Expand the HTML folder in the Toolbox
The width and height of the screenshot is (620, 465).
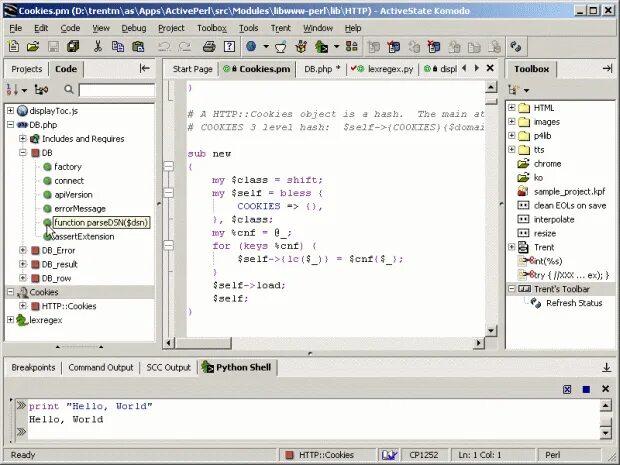click(x=512, y=108)
